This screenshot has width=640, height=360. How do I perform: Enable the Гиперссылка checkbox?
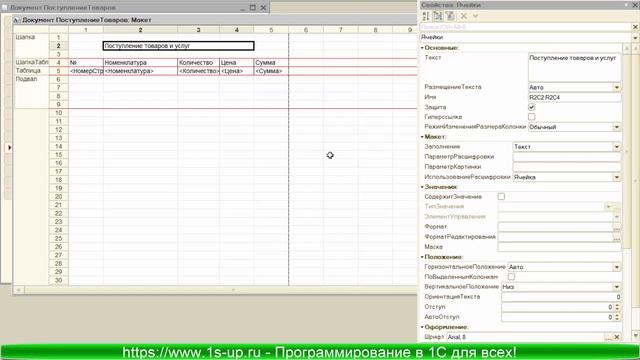[531, 117]
